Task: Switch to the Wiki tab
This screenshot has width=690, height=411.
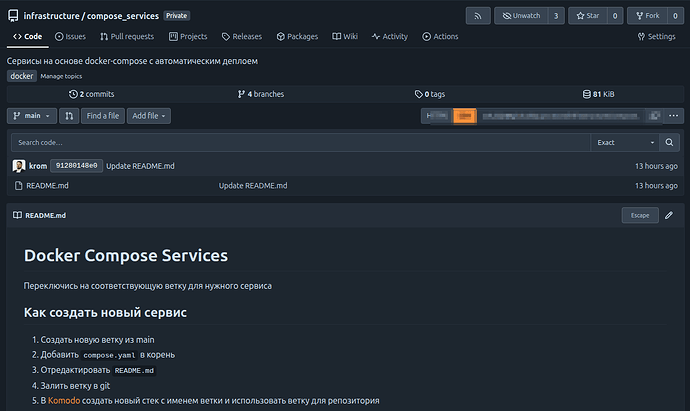Action: [345, 37]
